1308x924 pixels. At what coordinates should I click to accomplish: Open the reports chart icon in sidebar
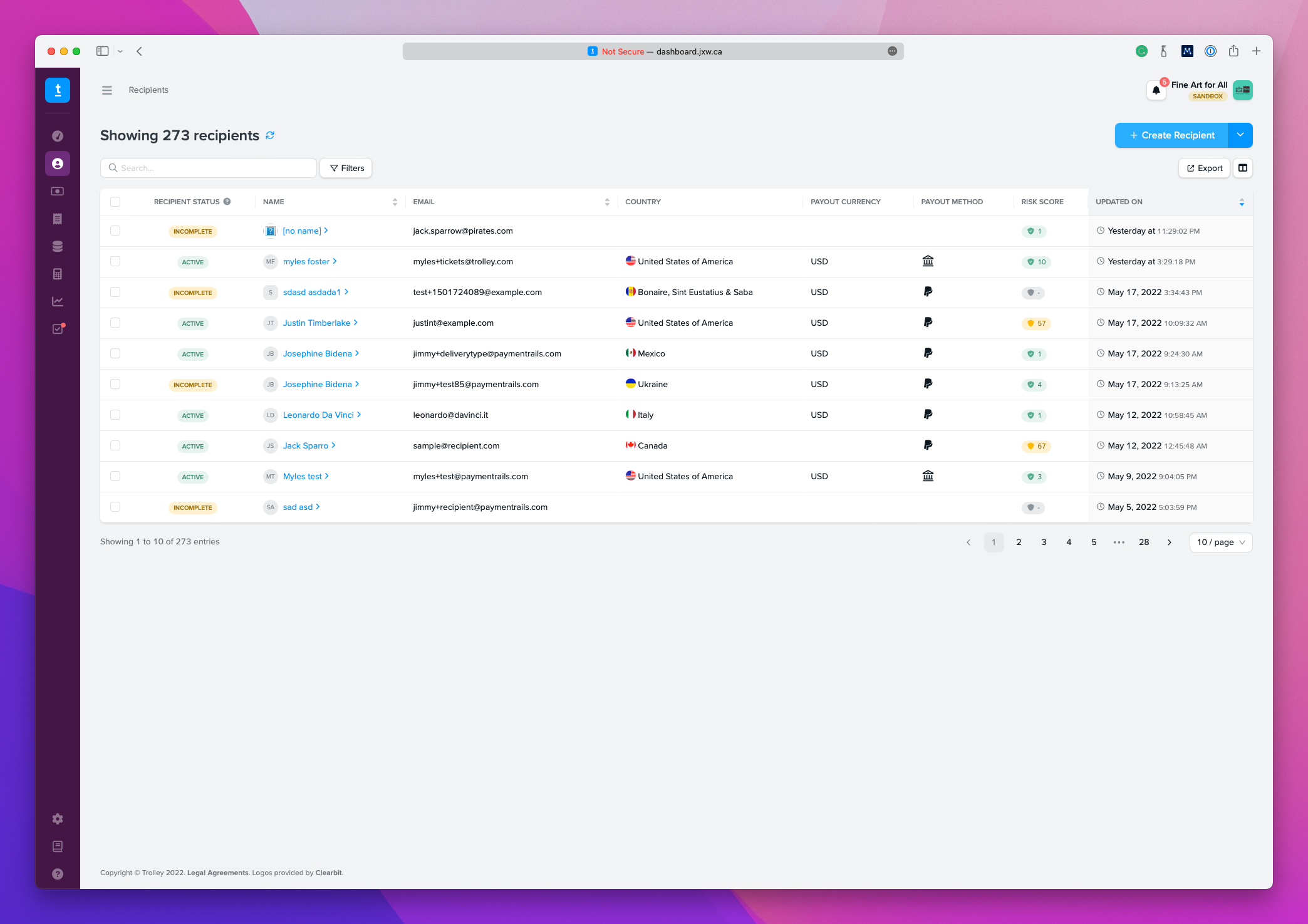[x=58, y=301]
